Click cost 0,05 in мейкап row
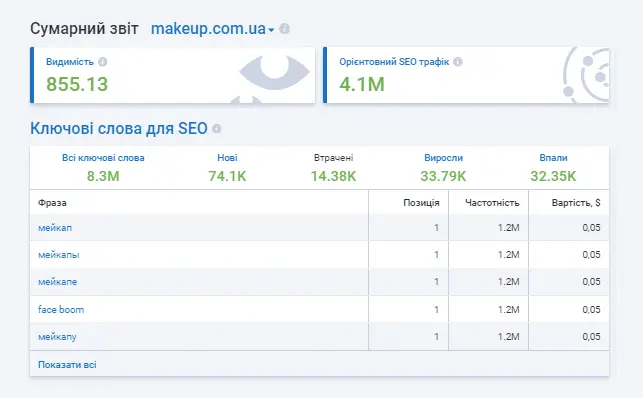Screen dimensions: 643x398 click(x=591, y=228)
